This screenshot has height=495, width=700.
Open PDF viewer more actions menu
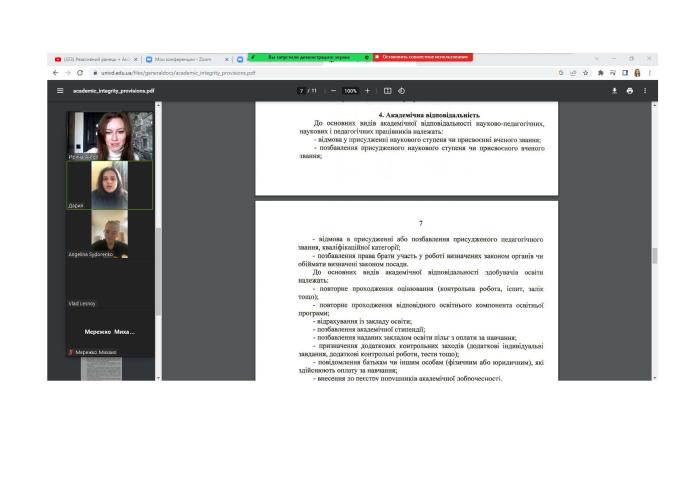(x=645, y=91)
